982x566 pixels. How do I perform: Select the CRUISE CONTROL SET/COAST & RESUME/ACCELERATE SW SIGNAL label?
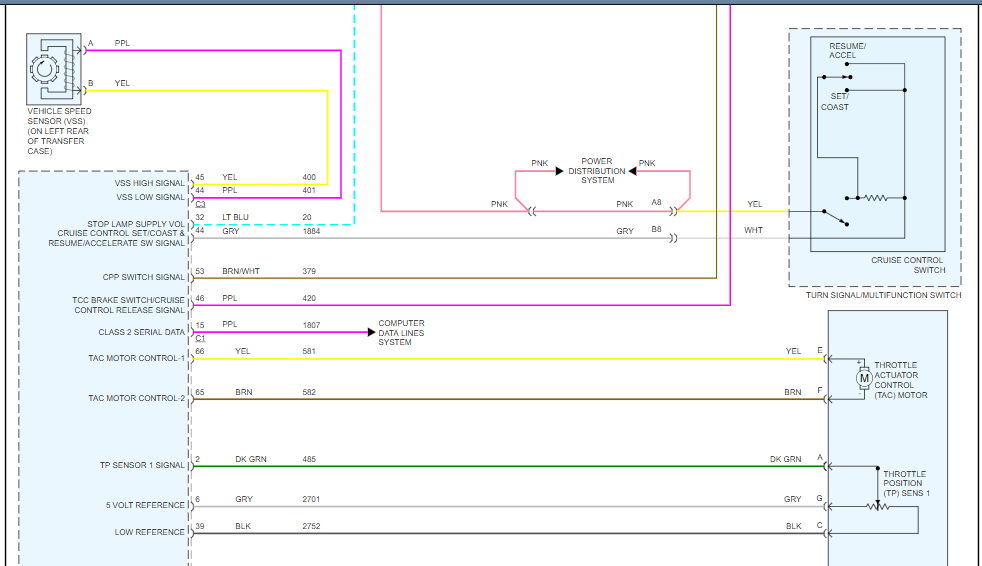coord(116,238)
